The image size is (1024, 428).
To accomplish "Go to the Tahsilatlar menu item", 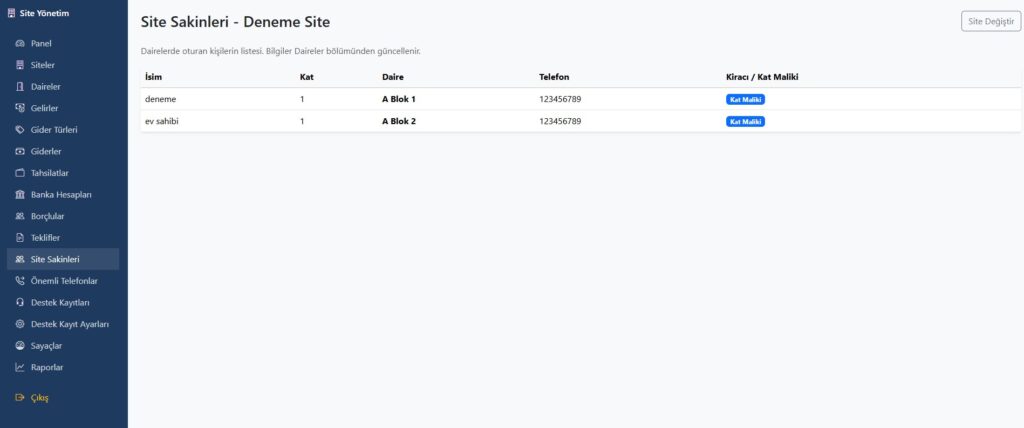I will click(x=50, y=173).
